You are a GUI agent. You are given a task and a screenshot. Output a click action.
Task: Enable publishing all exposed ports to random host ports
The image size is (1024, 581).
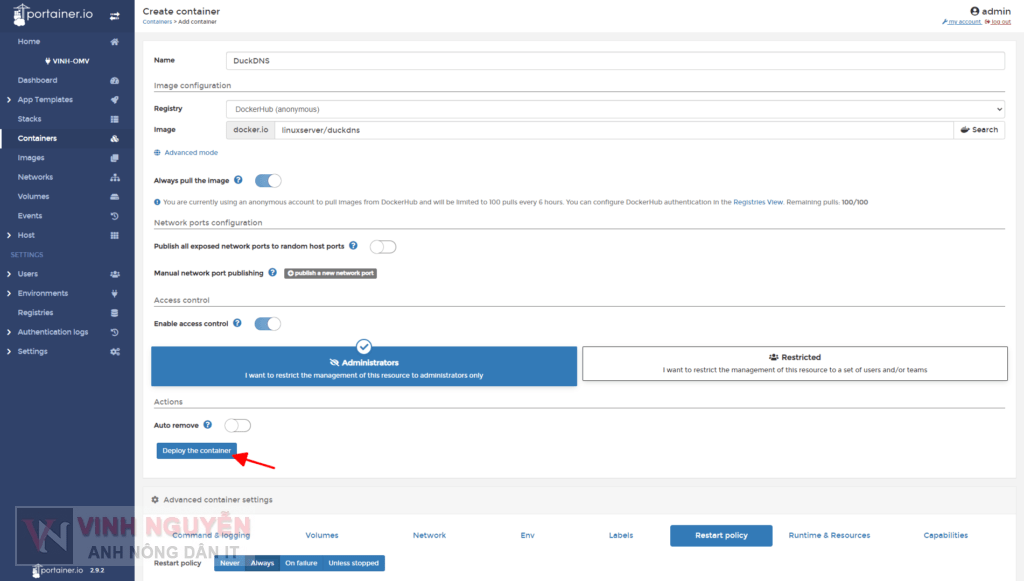click(383, 245)
